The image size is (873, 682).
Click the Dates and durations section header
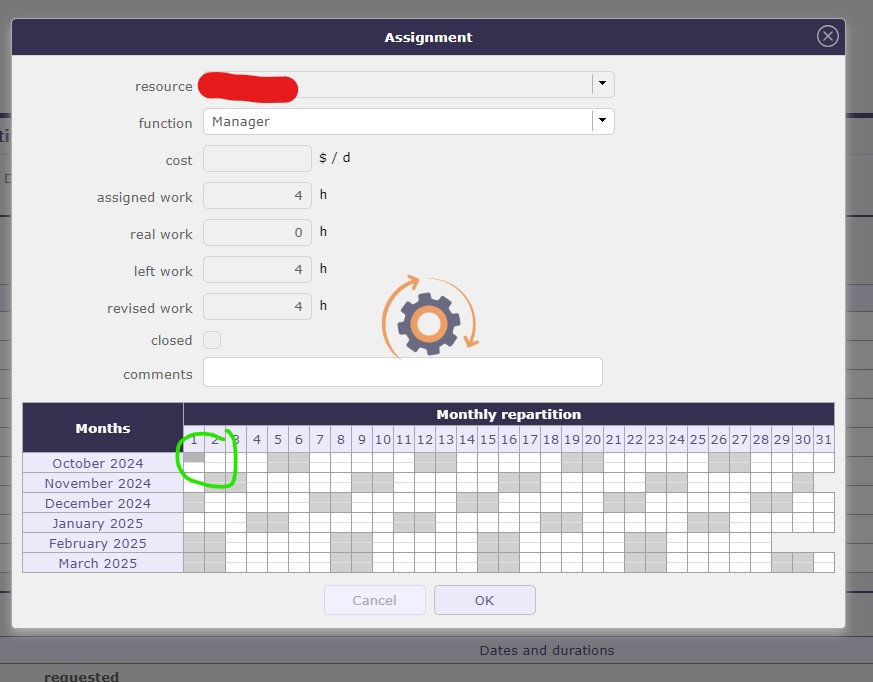click(546, 650)
